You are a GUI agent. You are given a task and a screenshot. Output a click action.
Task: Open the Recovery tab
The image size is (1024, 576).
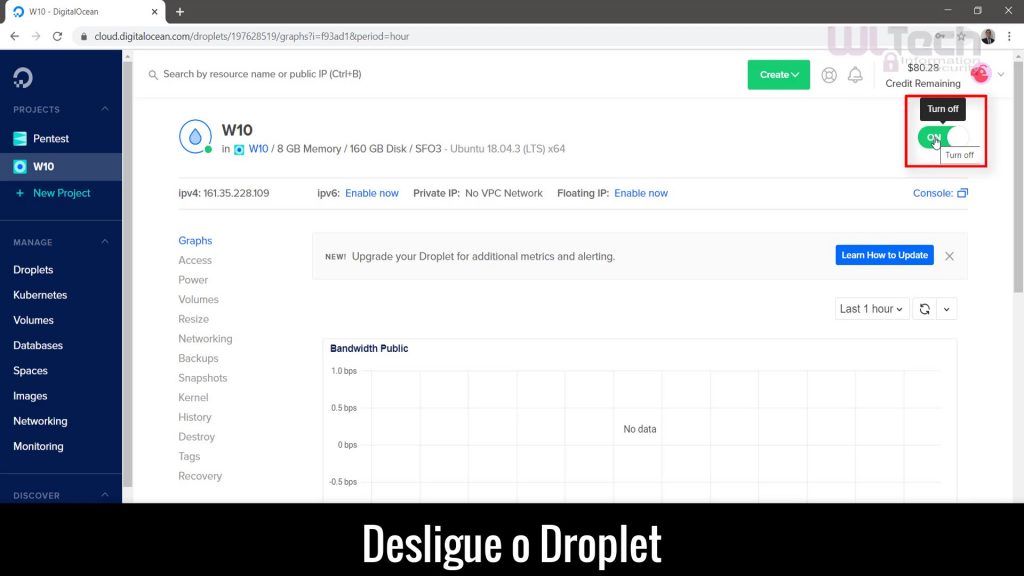pos(200,475)
